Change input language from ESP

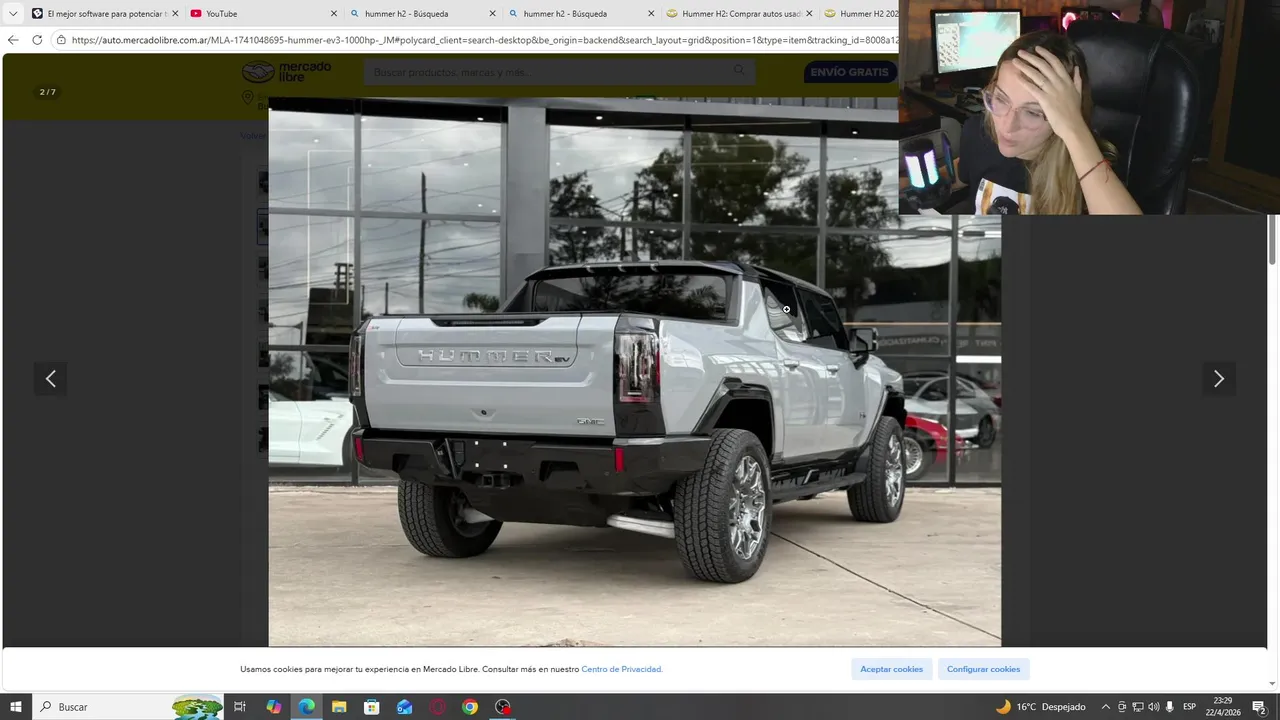(x=1189, y=707)
